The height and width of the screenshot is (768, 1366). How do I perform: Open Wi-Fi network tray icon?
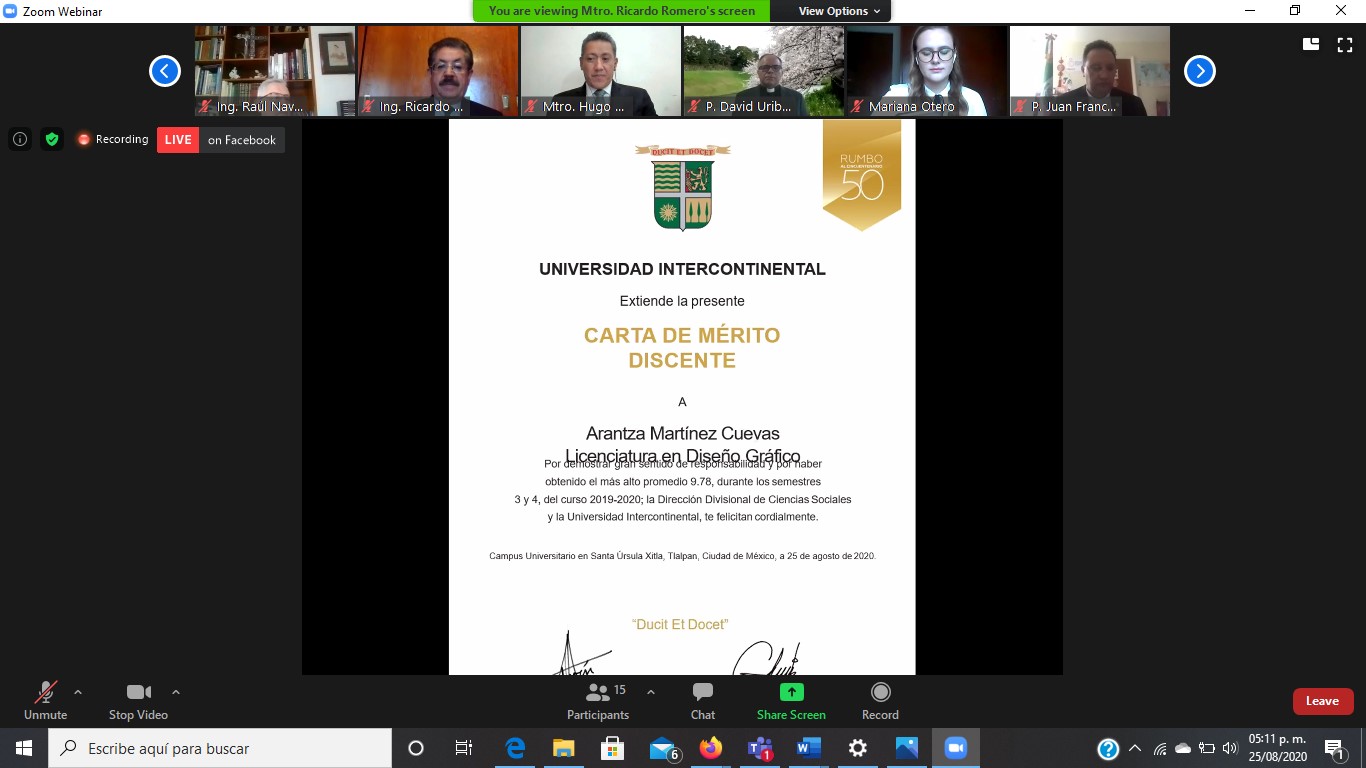click(1160, 748)
